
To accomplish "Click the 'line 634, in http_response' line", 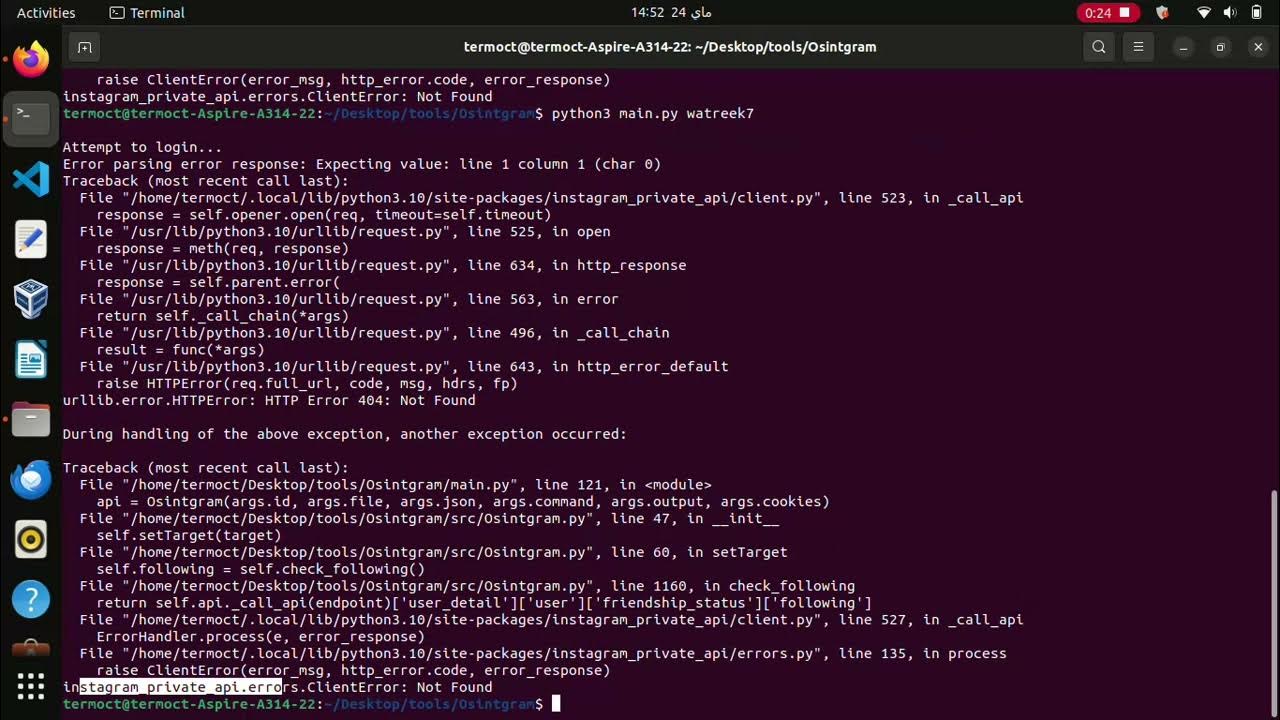I will (x=383, y=265).
